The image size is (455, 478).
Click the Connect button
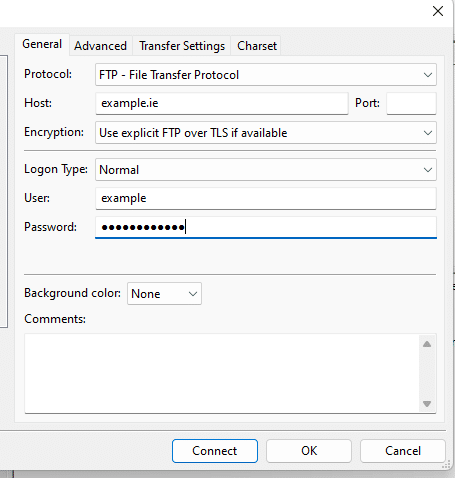coord(215,451)
